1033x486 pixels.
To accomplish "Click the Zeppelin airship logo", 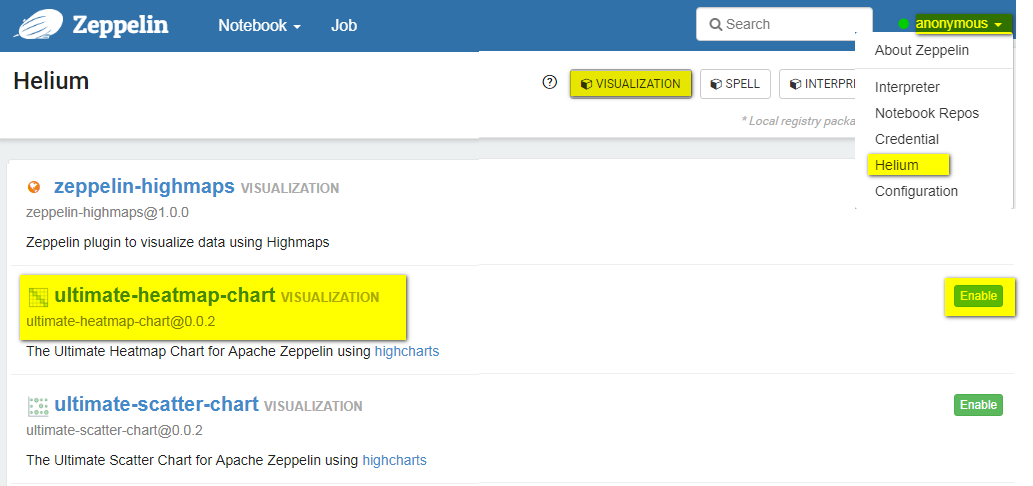I will pos(38,24).
